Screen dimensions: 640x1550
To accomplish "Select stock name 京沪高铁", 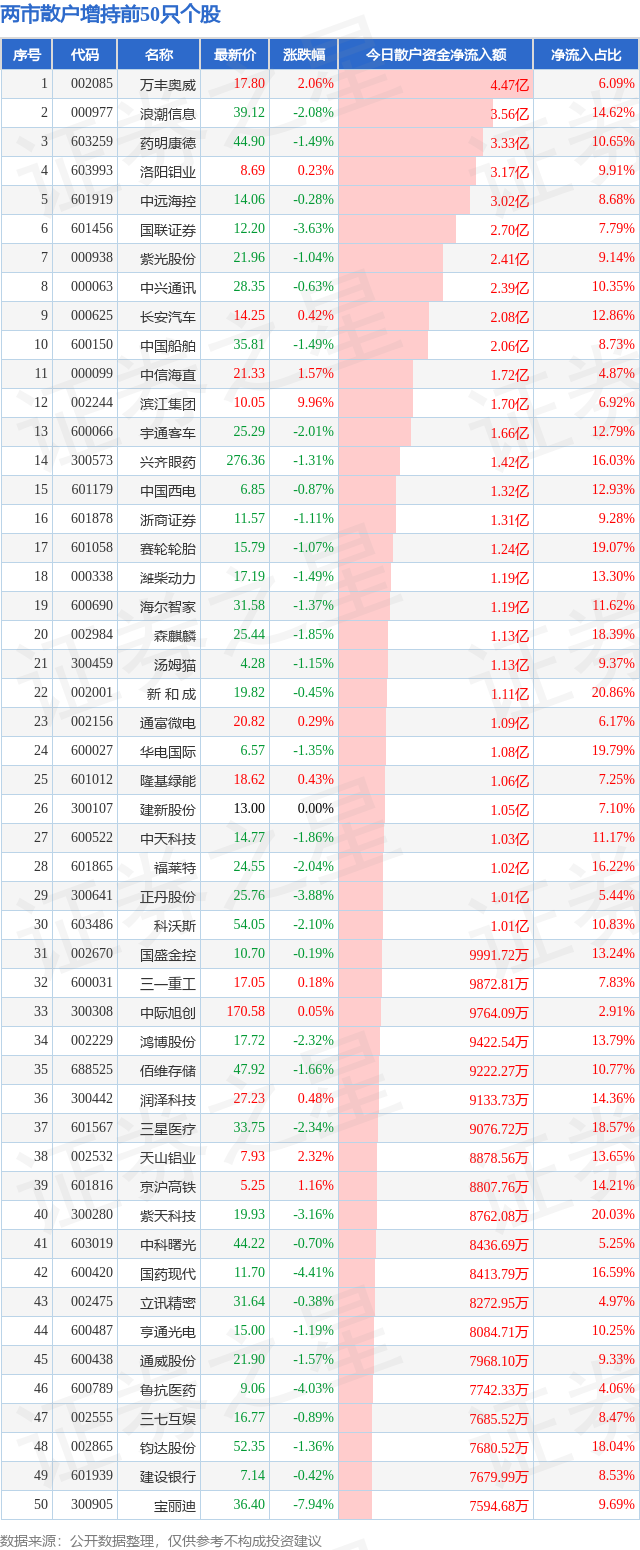I will pos(168,1186).
